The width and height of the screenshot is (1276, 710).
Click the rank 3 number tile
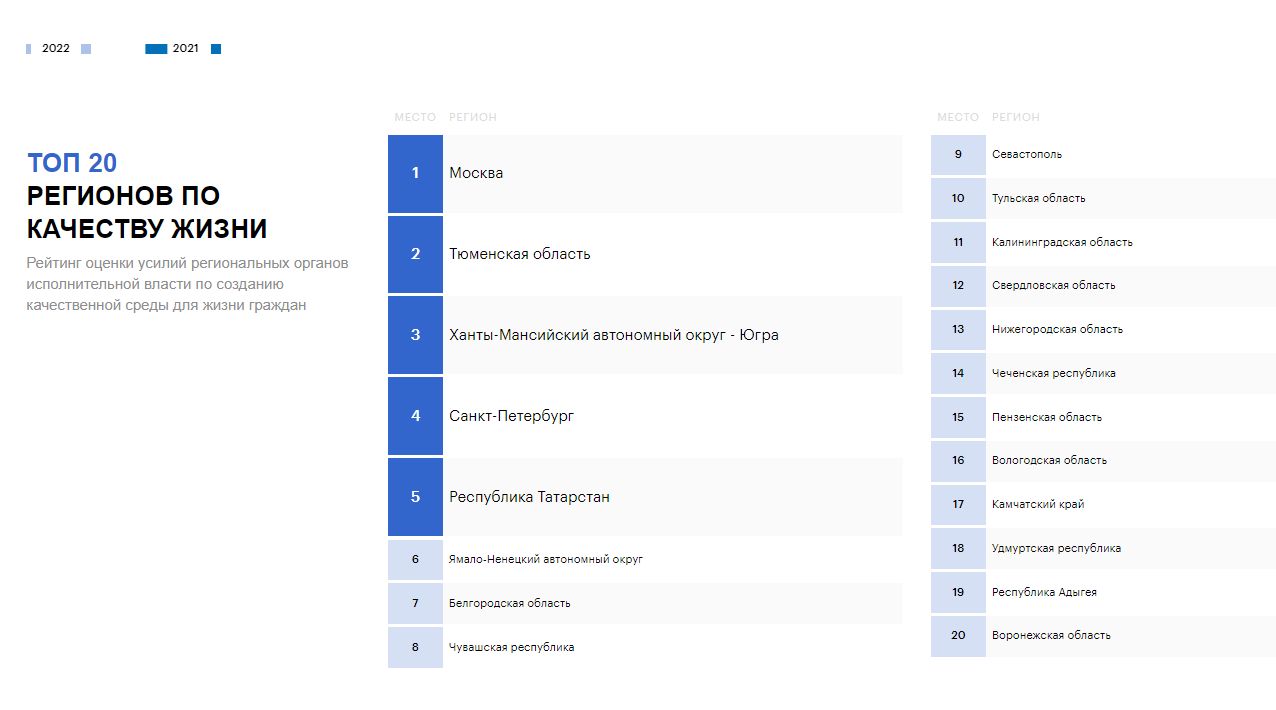[415, 335]
